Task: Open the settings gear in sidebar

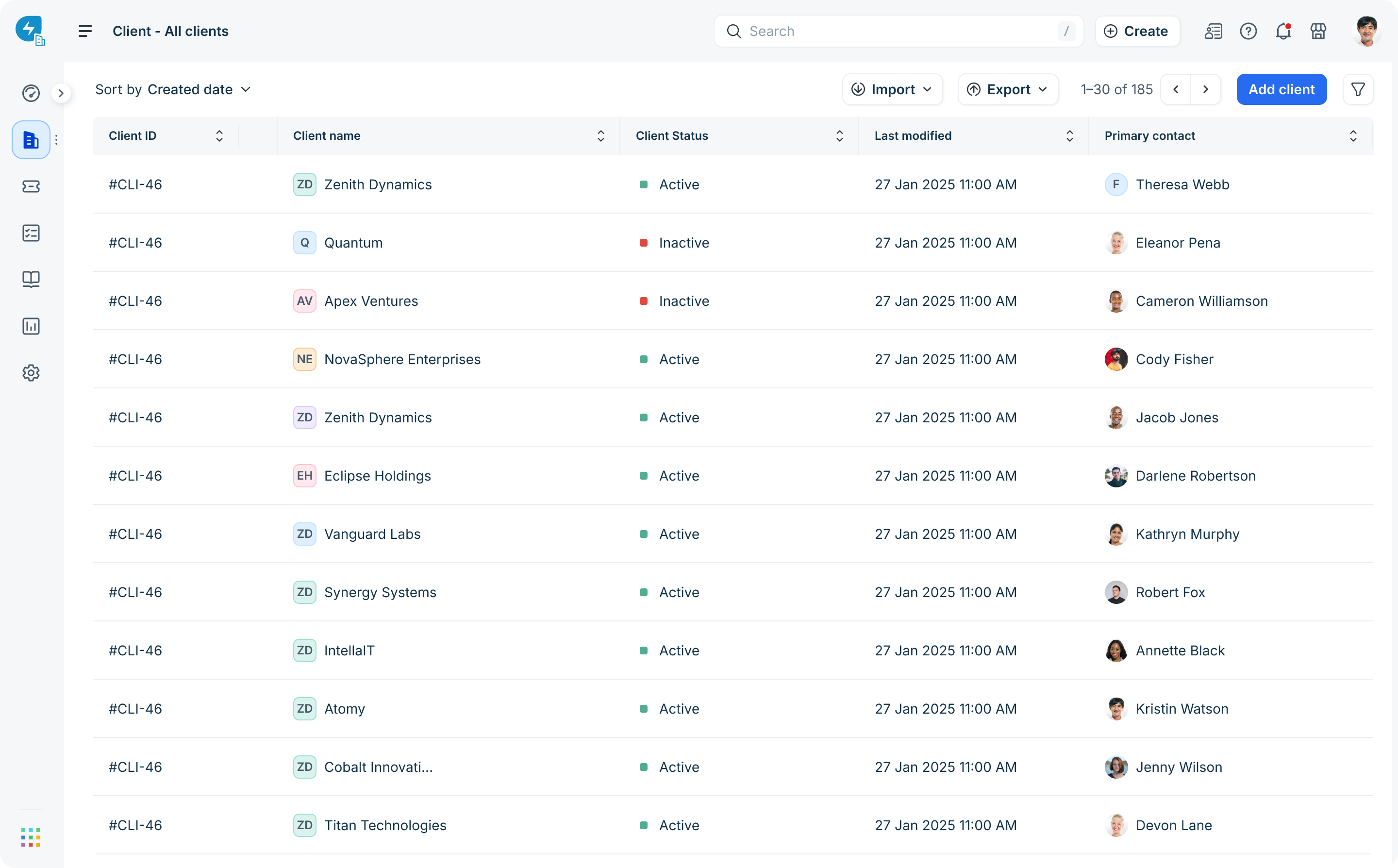Action: (x=31, y=373)
